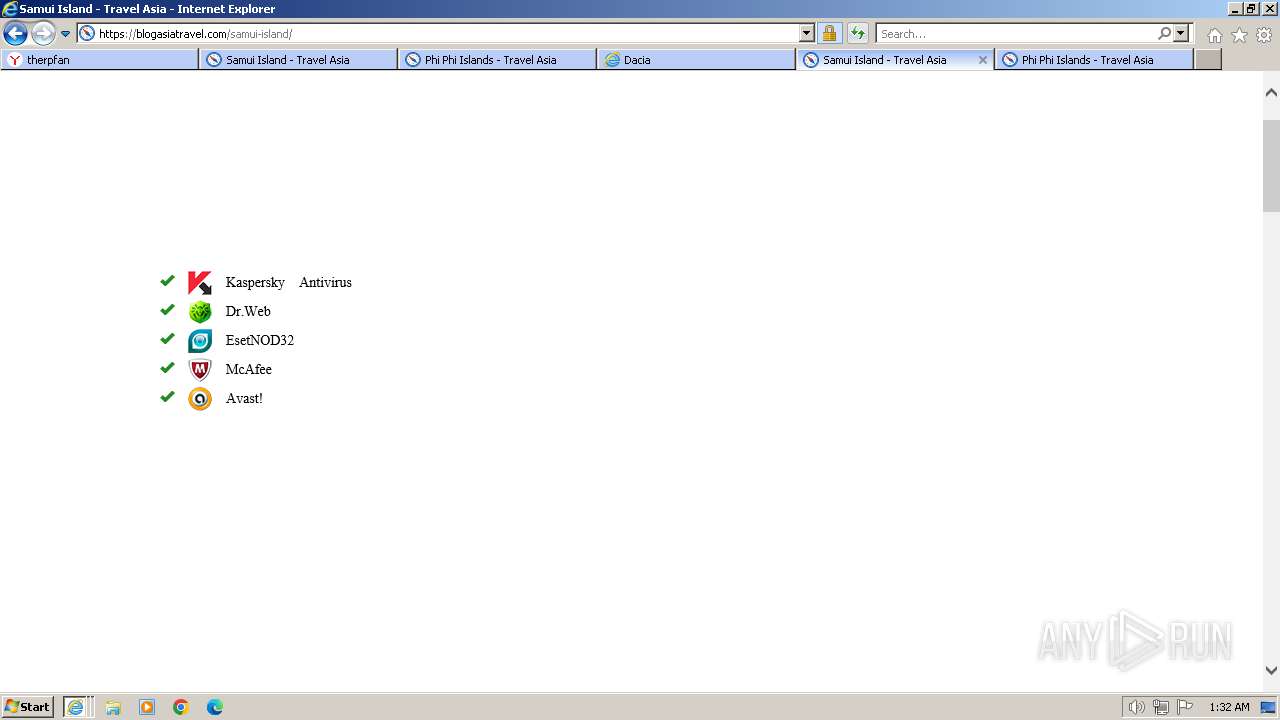
Task: Launch Microsoft Edge from taskbar
Action: (215, 707)
